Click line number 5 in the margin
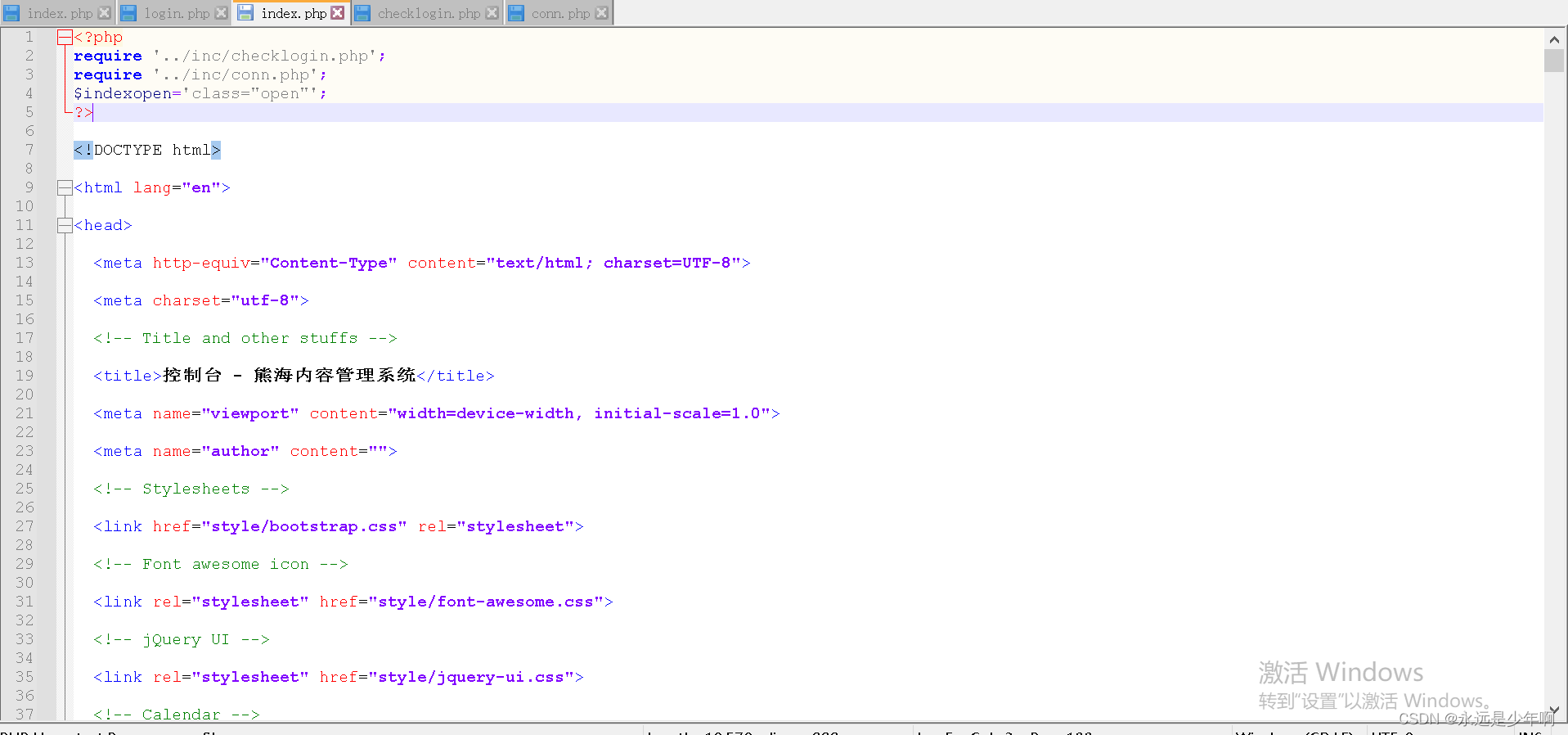The width and height of the screenshot is (1568, 735). click(x=29, y=112)
